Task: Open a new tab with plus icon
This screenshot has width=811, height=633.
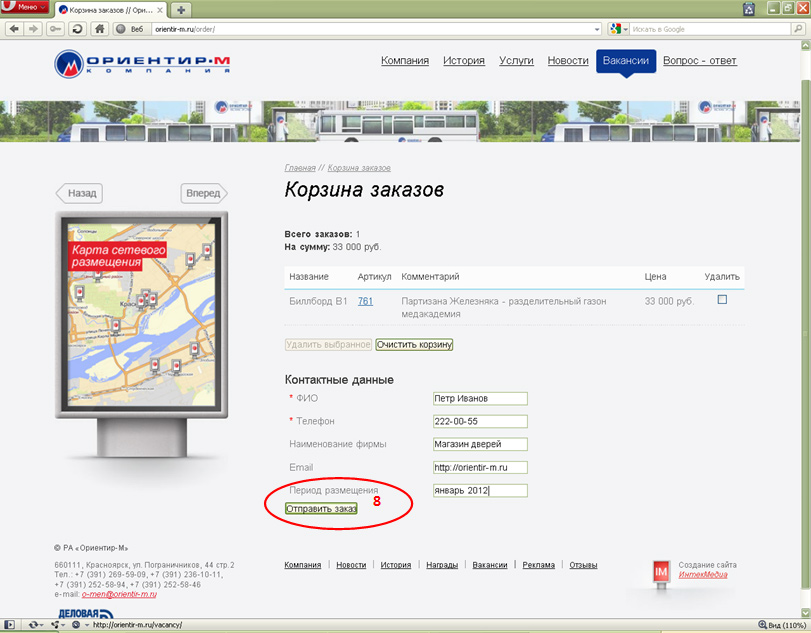Action: pos(181,9)
